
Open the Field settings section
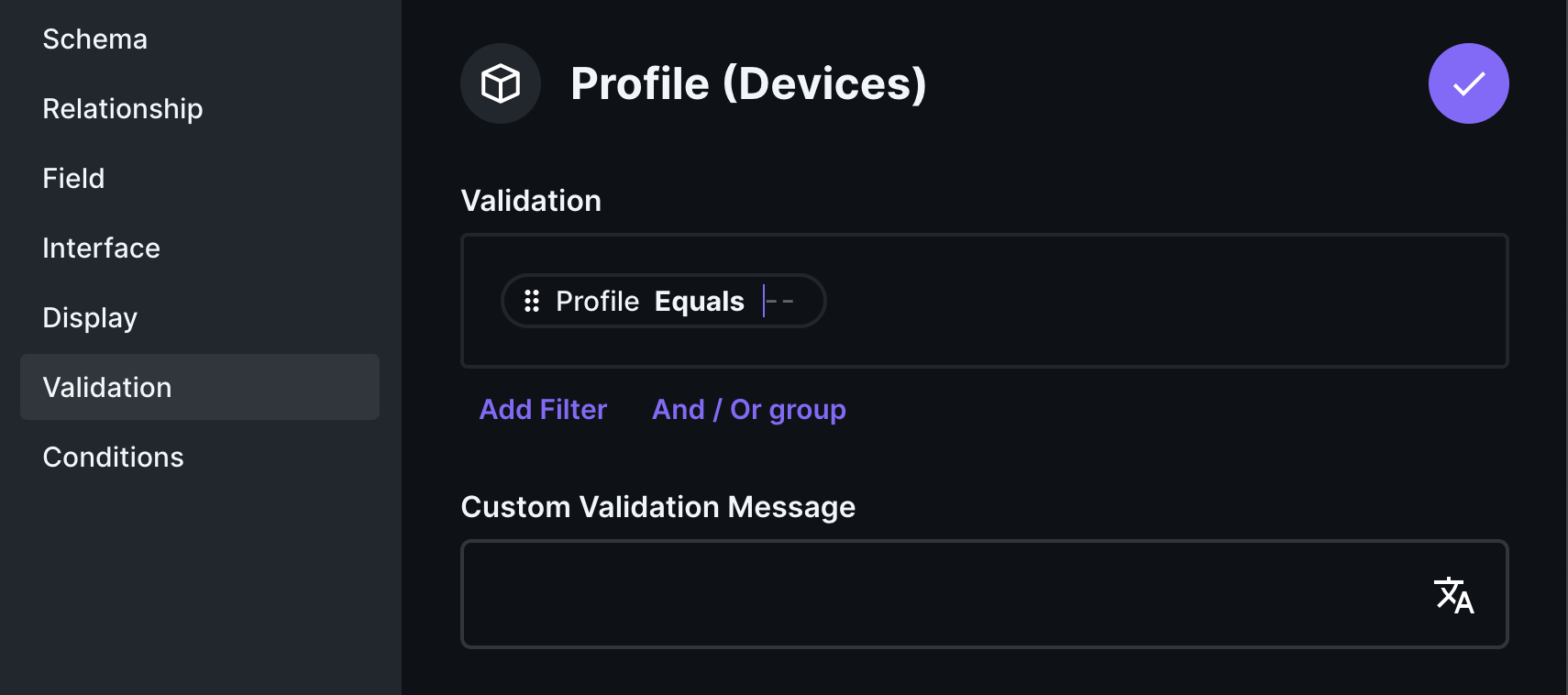click(73, 178)
